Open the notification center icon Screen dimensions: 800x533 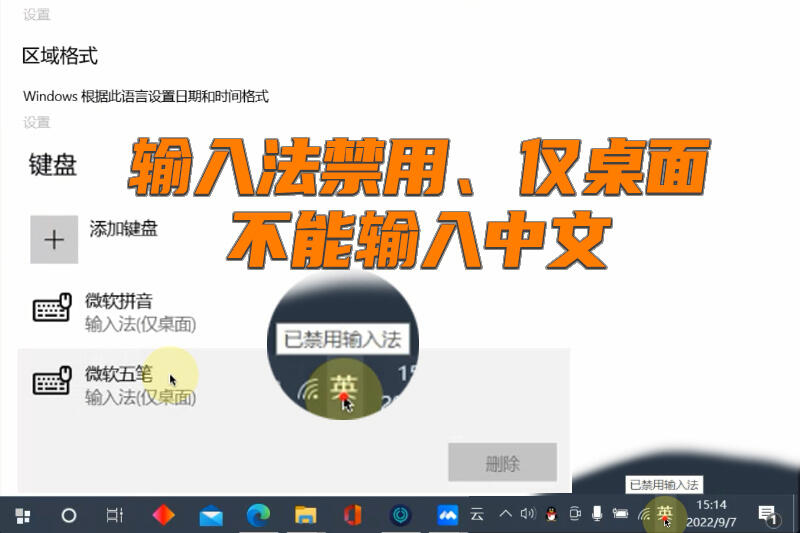[767, 514]
